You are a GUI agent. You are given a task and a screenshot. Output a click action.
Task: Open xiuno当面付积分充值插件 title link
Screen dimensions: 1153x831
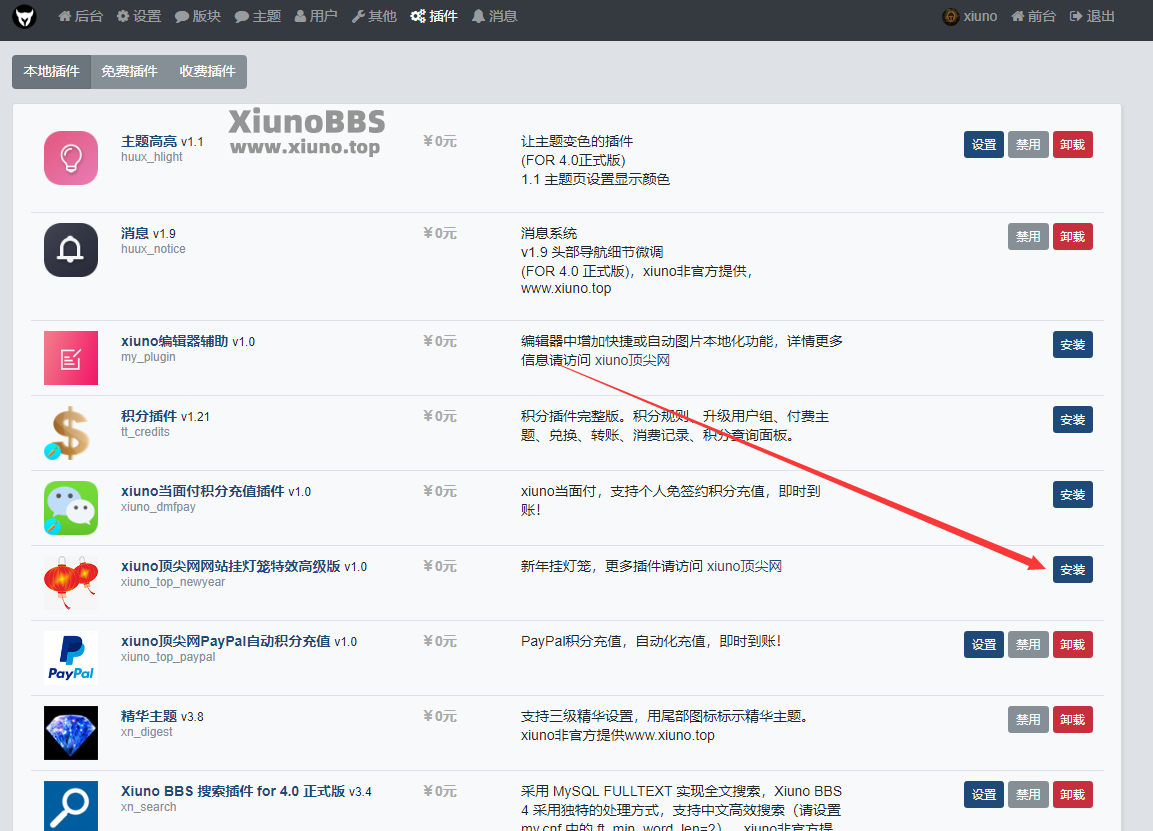click(202, 491)
